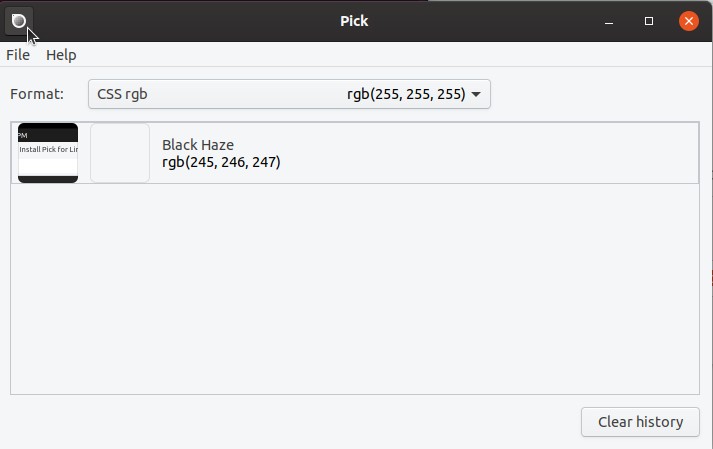Maximize the Pick window

(649, 21)
